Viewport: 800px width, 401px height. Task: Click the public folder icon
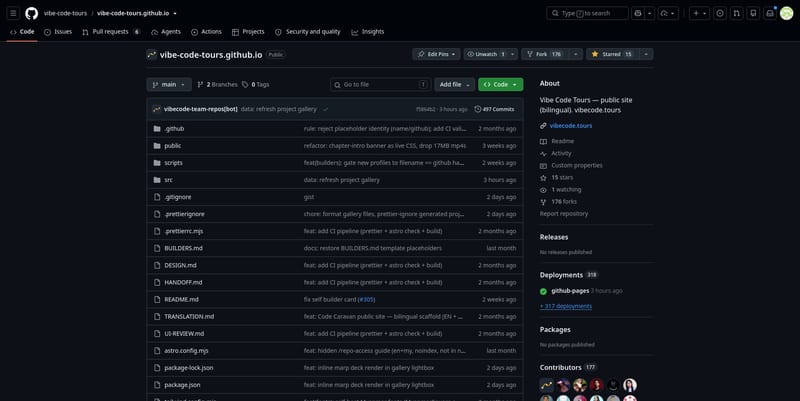coord(157,146)
